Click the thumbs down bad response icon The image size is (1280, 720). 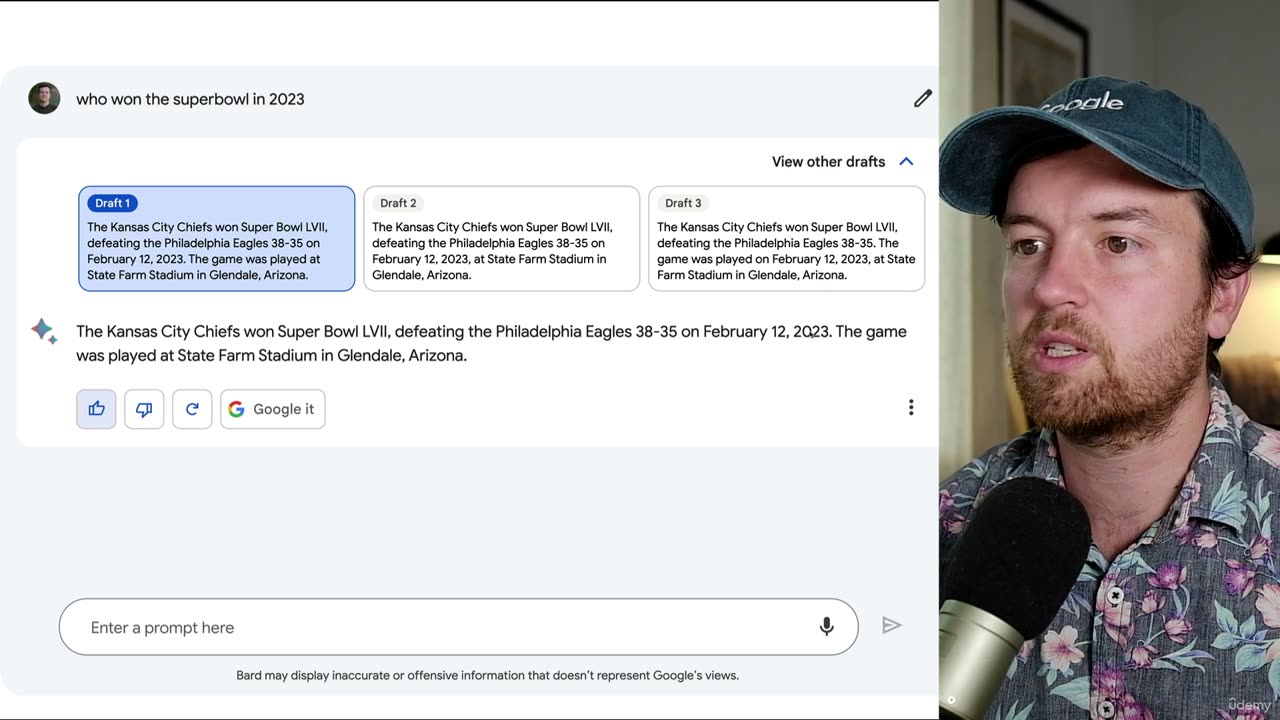click(x=144, y=409)
